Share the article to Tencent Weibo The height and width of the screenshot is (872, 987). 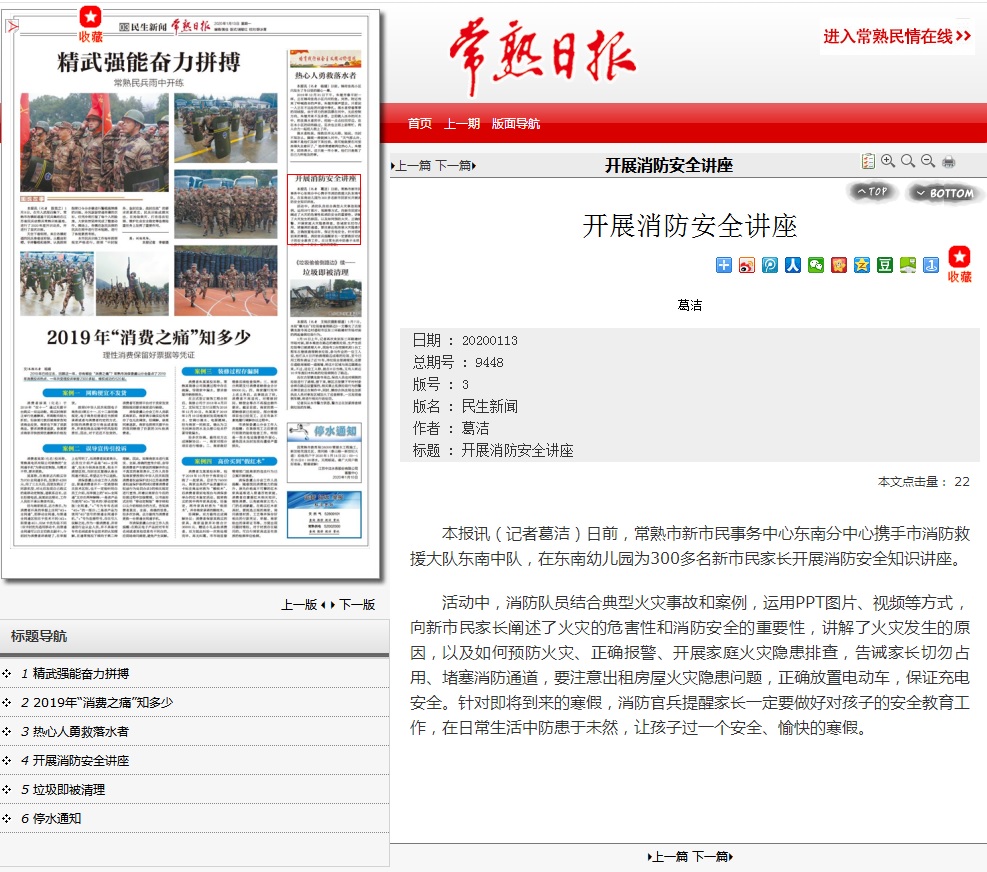(x=770, y=265)
